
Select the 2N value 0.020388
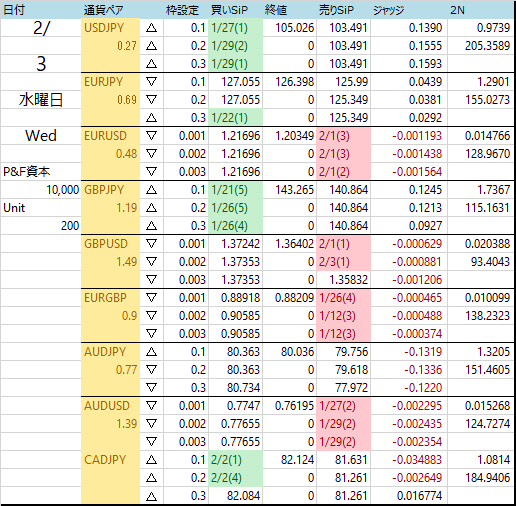487,244
